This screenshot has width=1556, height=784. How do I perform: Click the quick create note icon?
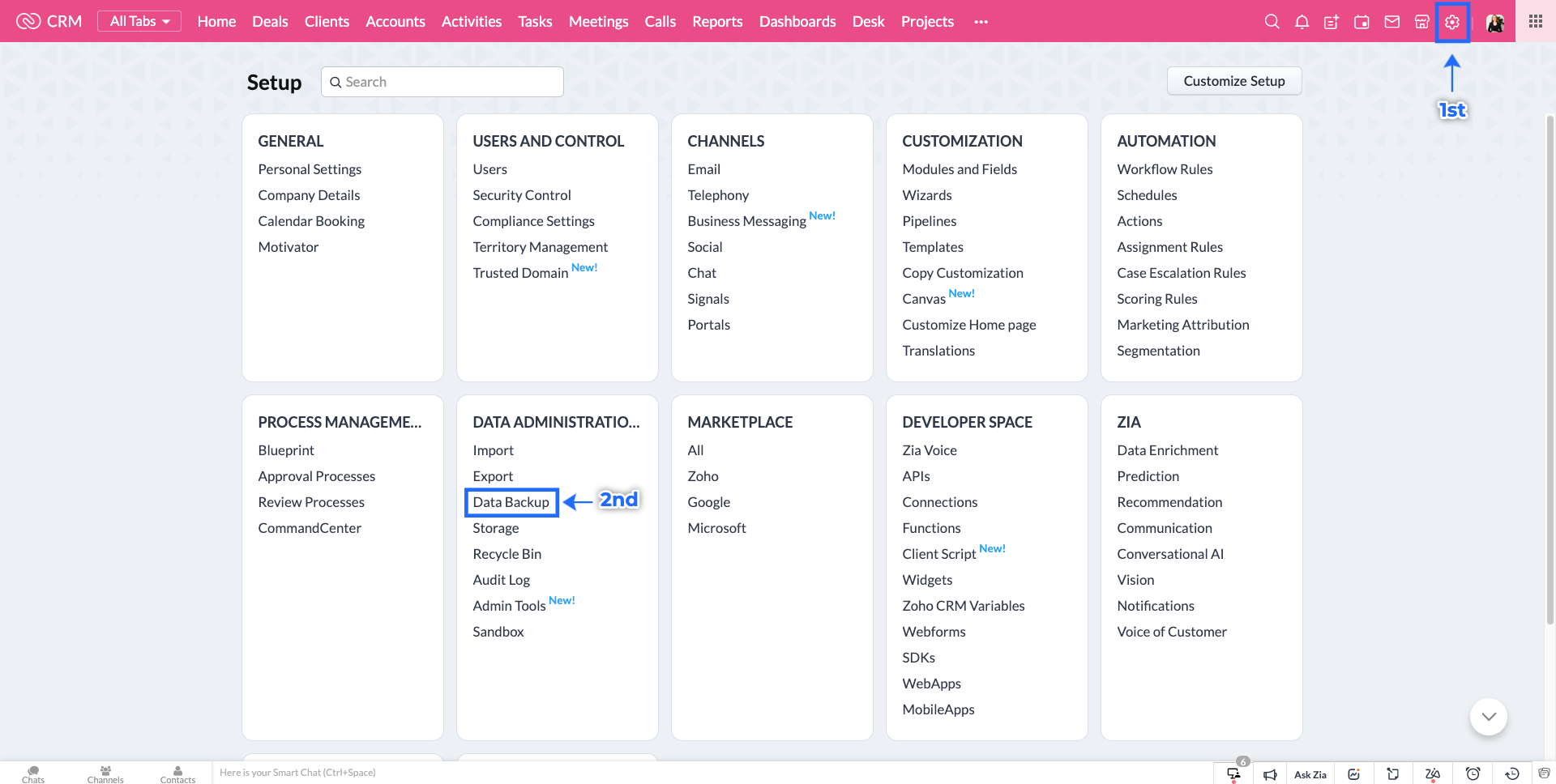click(1331, 22)
